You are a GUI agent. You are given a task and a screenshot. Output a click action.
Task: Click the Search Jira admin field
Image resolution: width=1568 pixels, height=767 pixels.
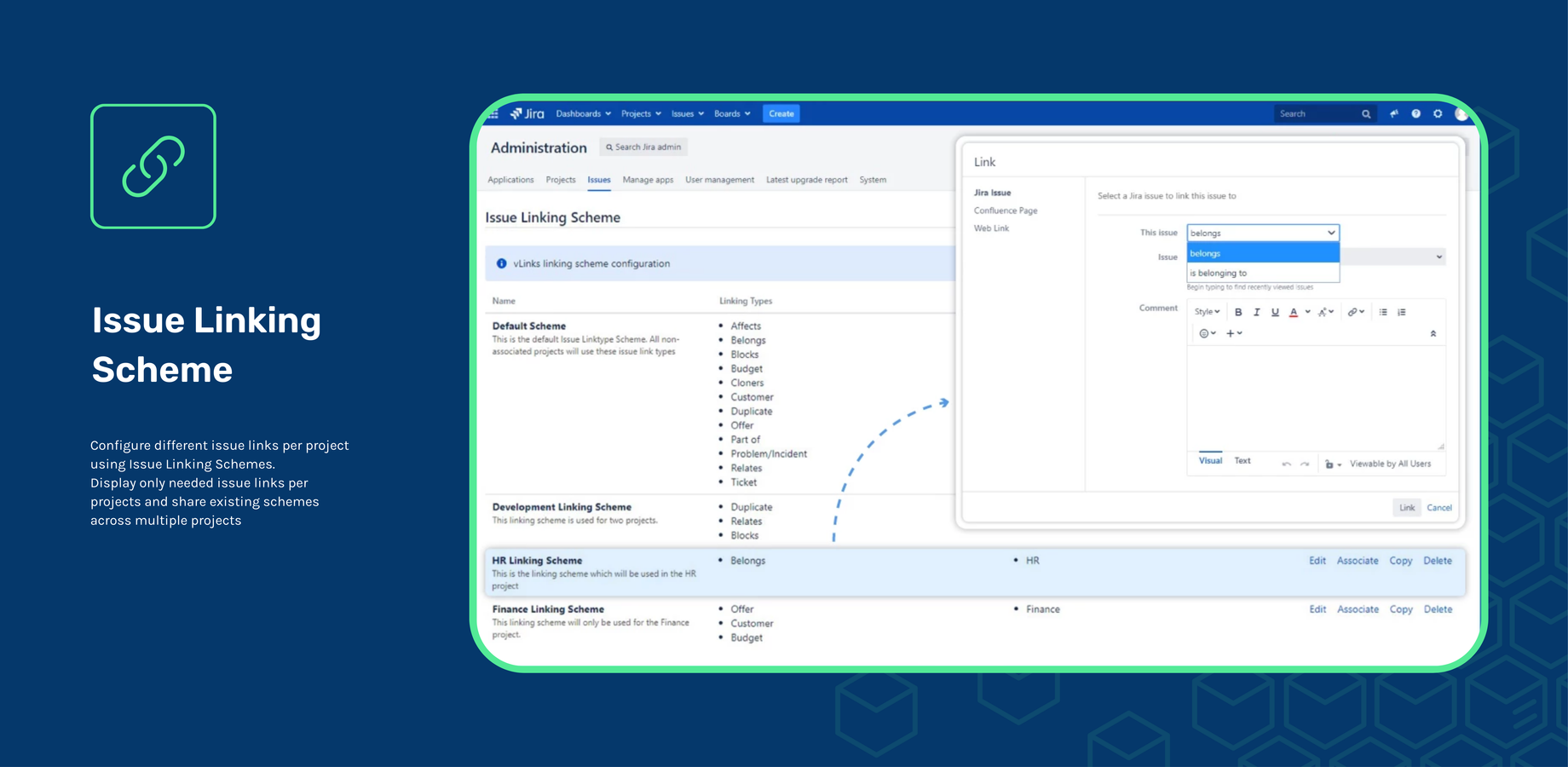click(643, 147)
